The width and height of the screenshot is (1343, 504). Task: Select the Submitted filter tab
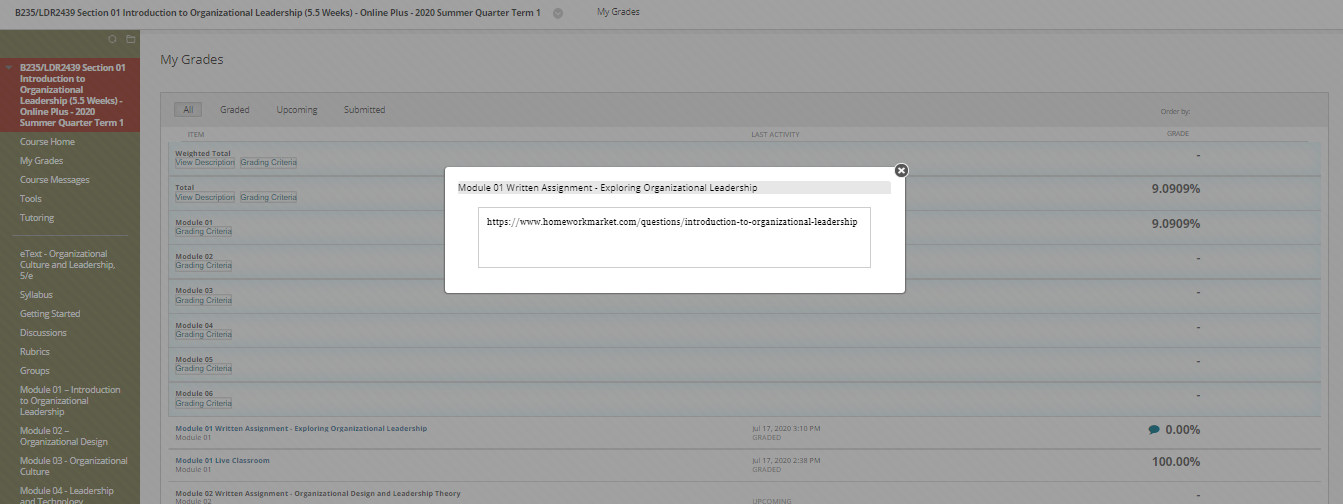coord(364,110)
